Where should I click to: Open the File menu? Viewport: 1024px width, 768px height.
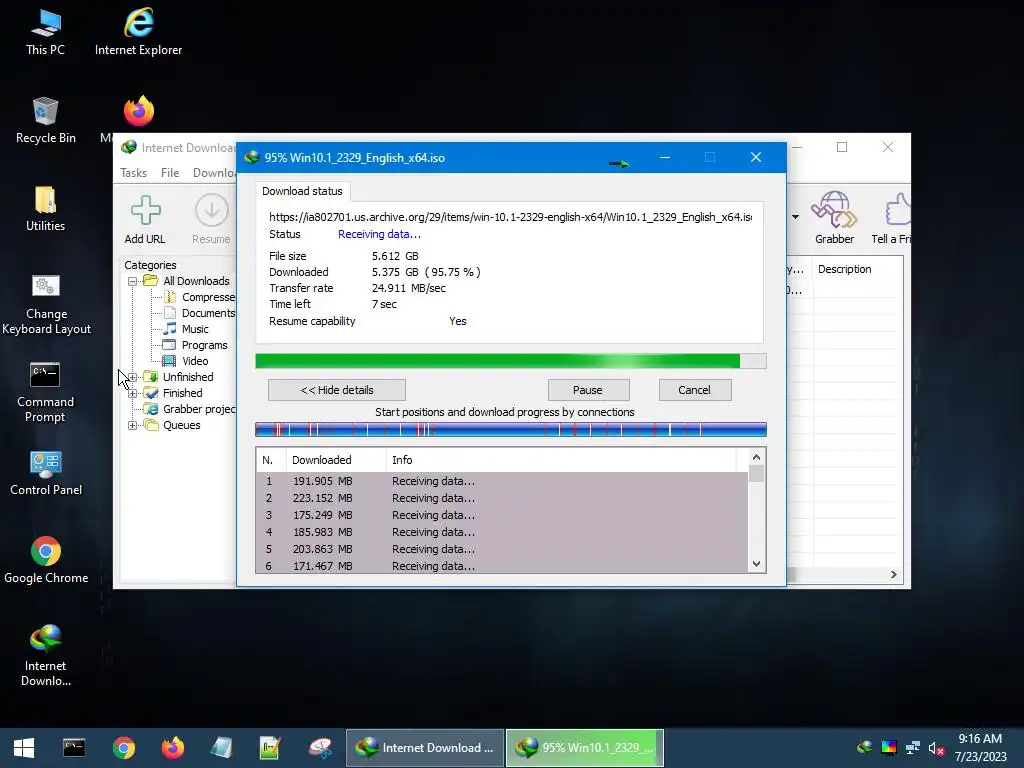pyautogui.click(x=170, y=173)
